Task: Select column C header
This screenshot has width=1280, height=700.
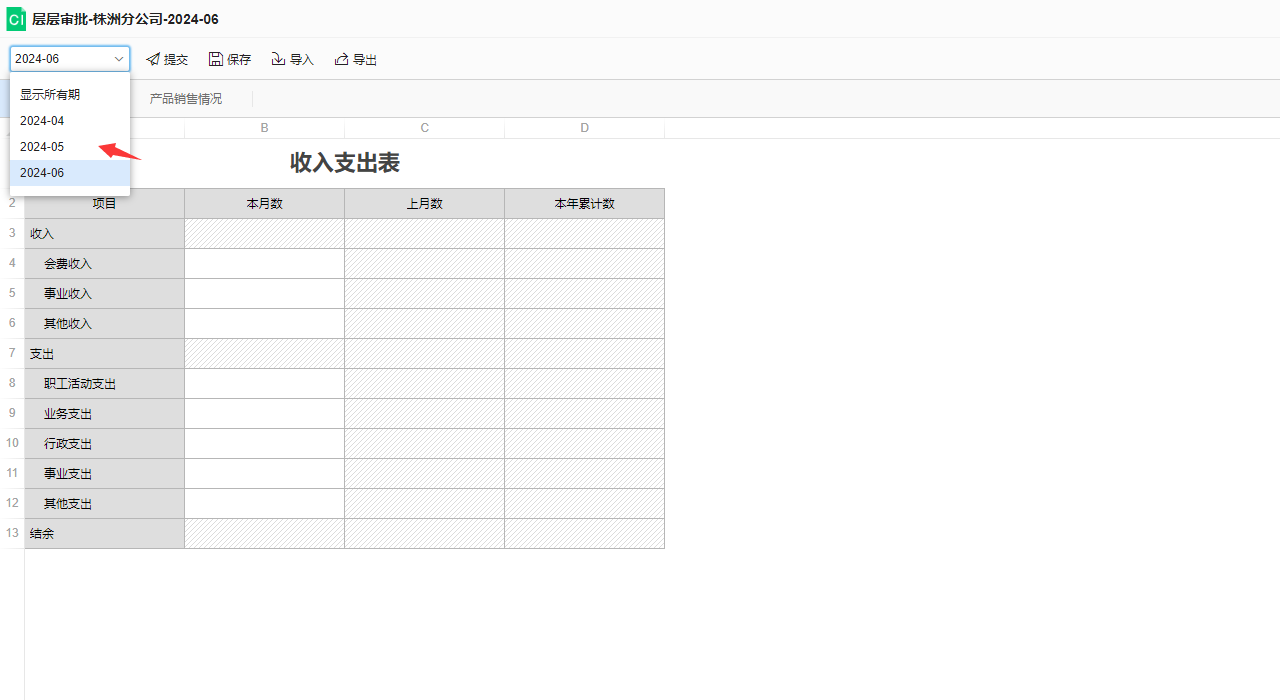Action: click(424, 128)
